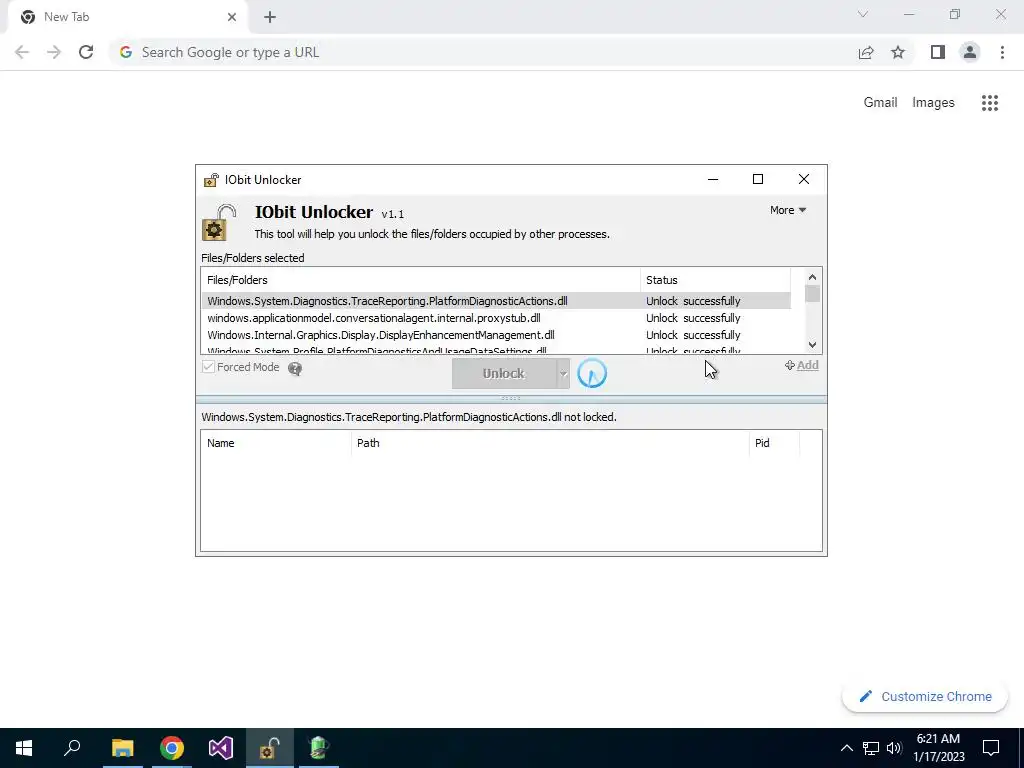The image size is (1024, 768).
Task: Click the IObit Unlocker title bar icon
Action: tap(212, 180)
